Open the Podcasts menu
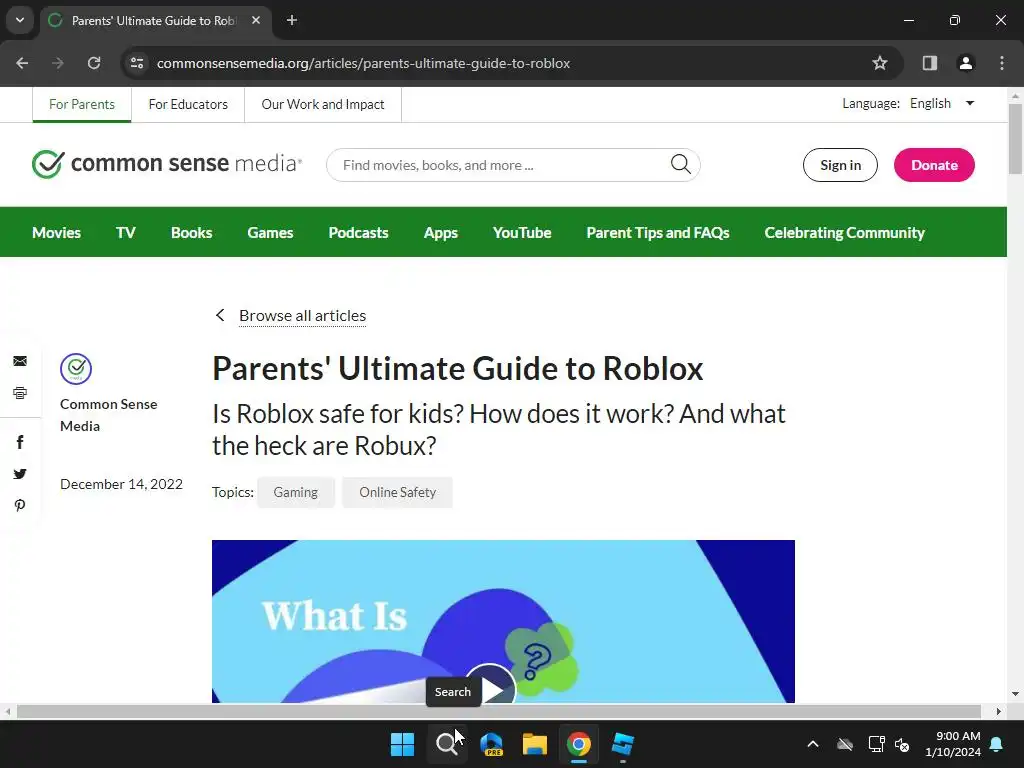Screen dimensions: 1024x768 coord(358,232)
